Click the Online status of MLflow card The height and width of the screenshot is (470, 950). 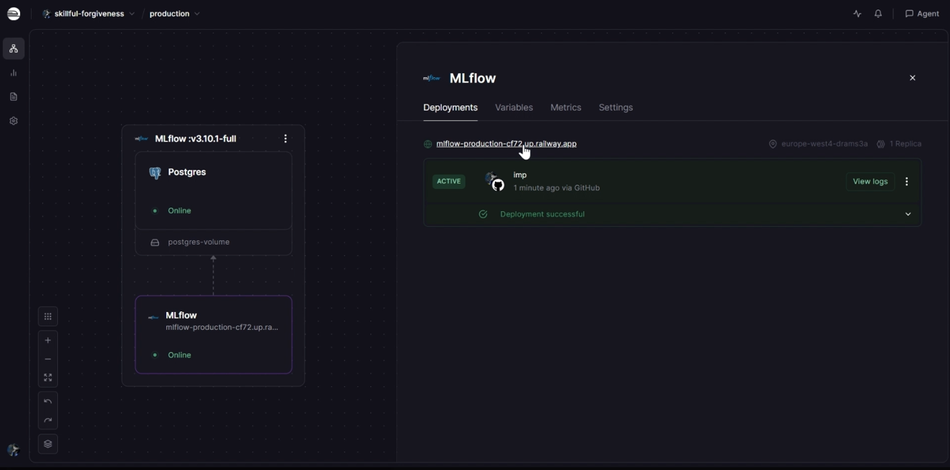179,355
